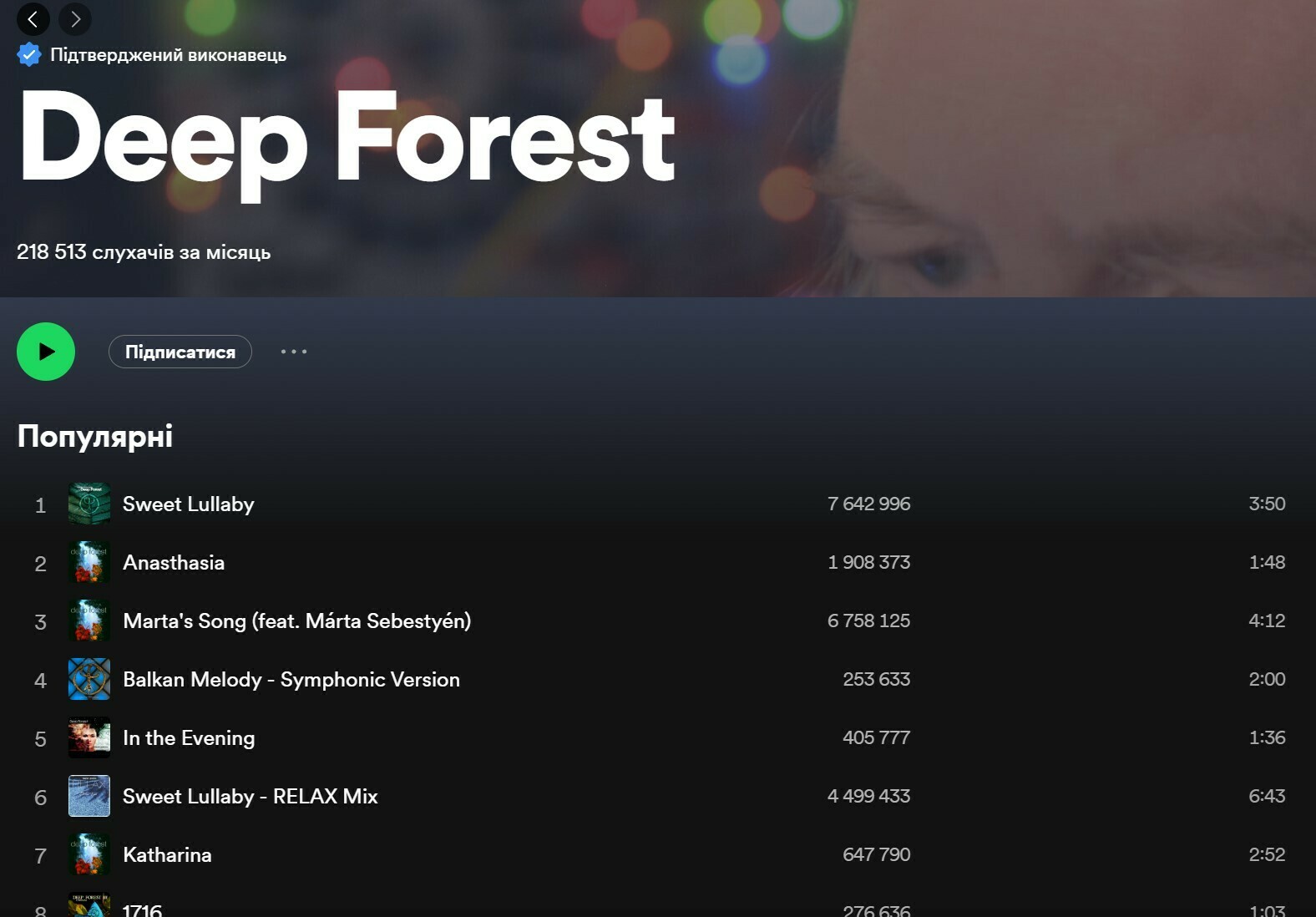Viewport: 1316px width, 917px height.
Task: Open the Katharina album cover thumbnail
Action: pos(89,854)
